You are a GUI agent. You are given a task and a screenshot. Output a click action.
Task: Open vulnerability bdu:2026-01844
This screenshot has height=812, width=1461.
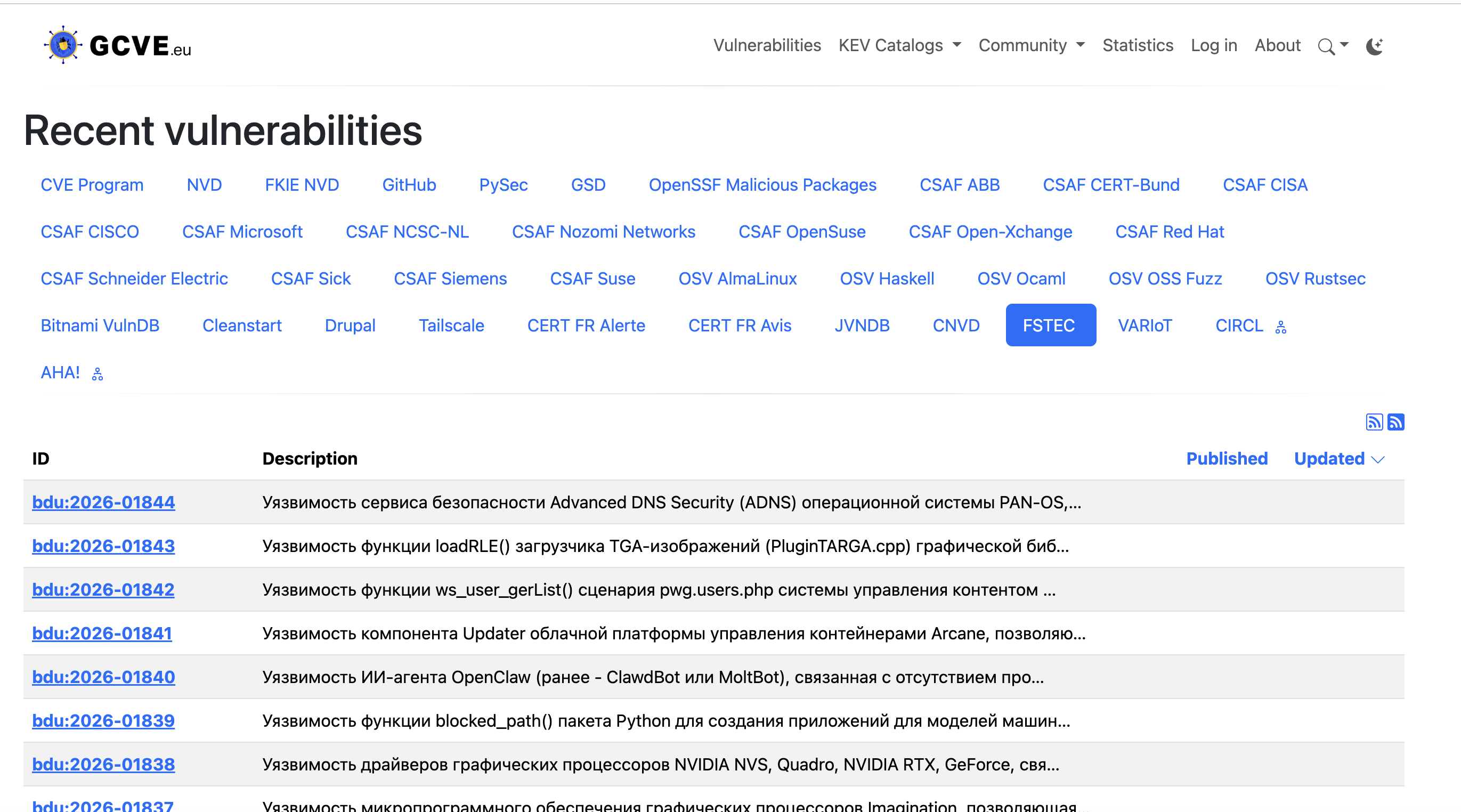103,502
